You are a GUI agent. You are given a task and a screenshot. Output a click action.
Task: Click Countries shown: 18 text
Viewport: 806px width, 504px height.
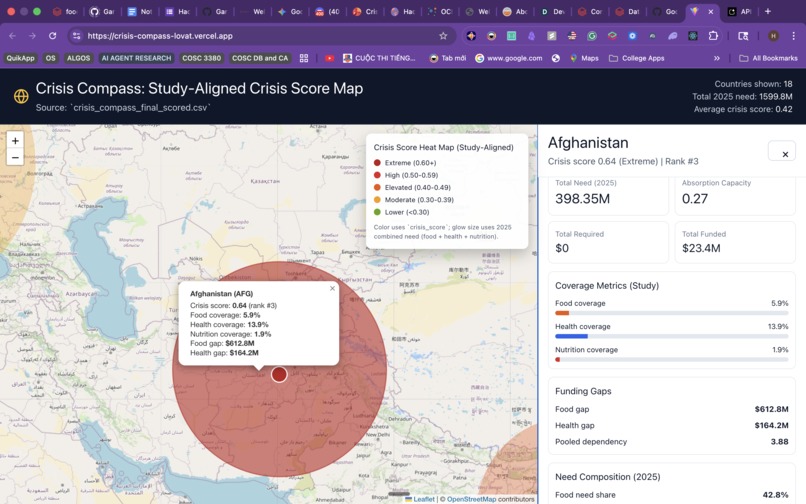(753, 84)
